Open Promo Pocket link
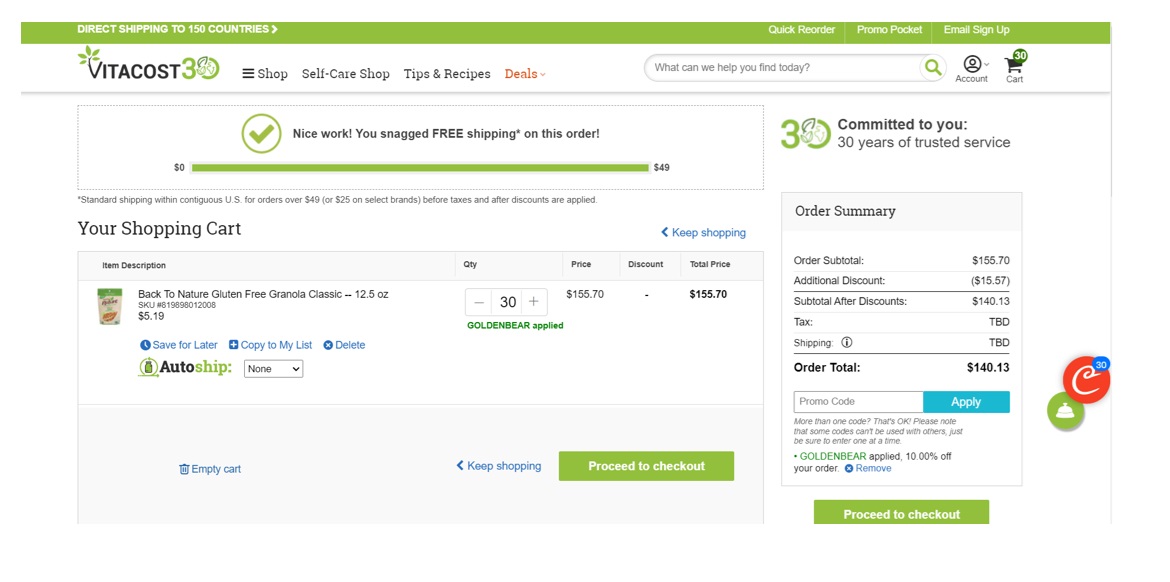 [x=889, y=30]
